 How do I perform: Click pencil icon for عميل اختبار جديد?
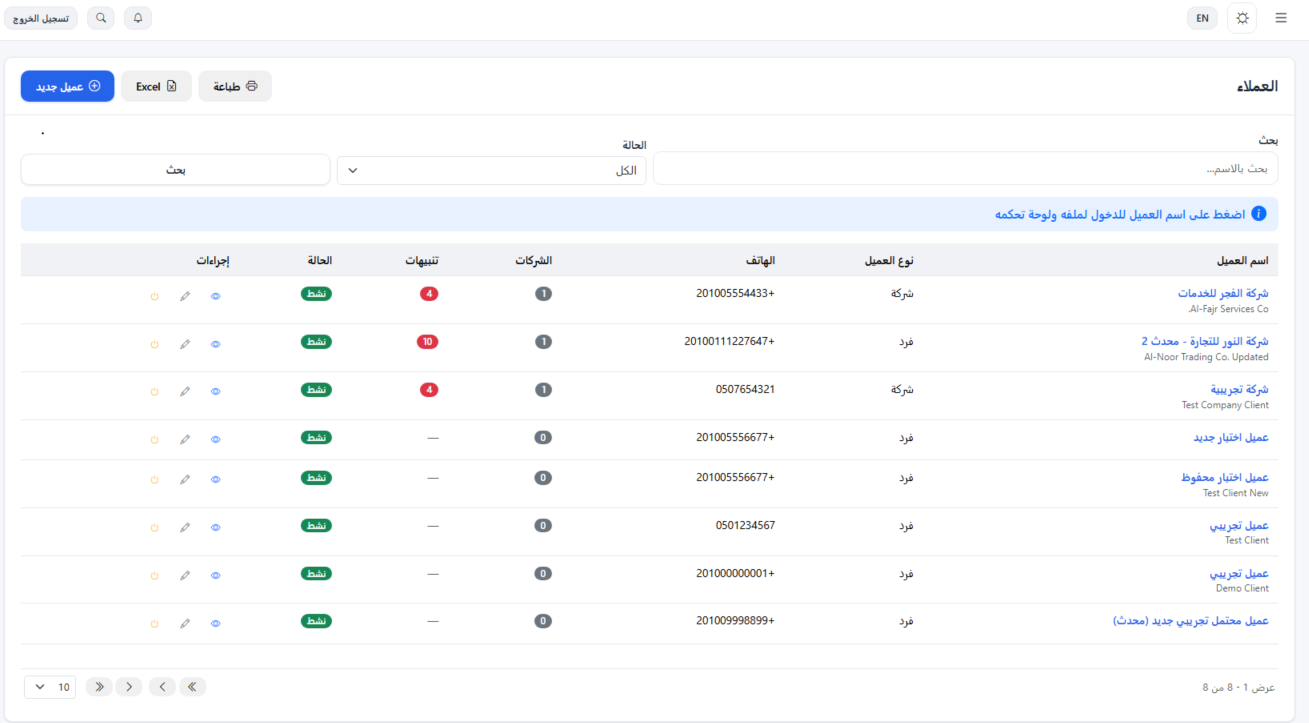pyautogui.click(x=185, y=440)
